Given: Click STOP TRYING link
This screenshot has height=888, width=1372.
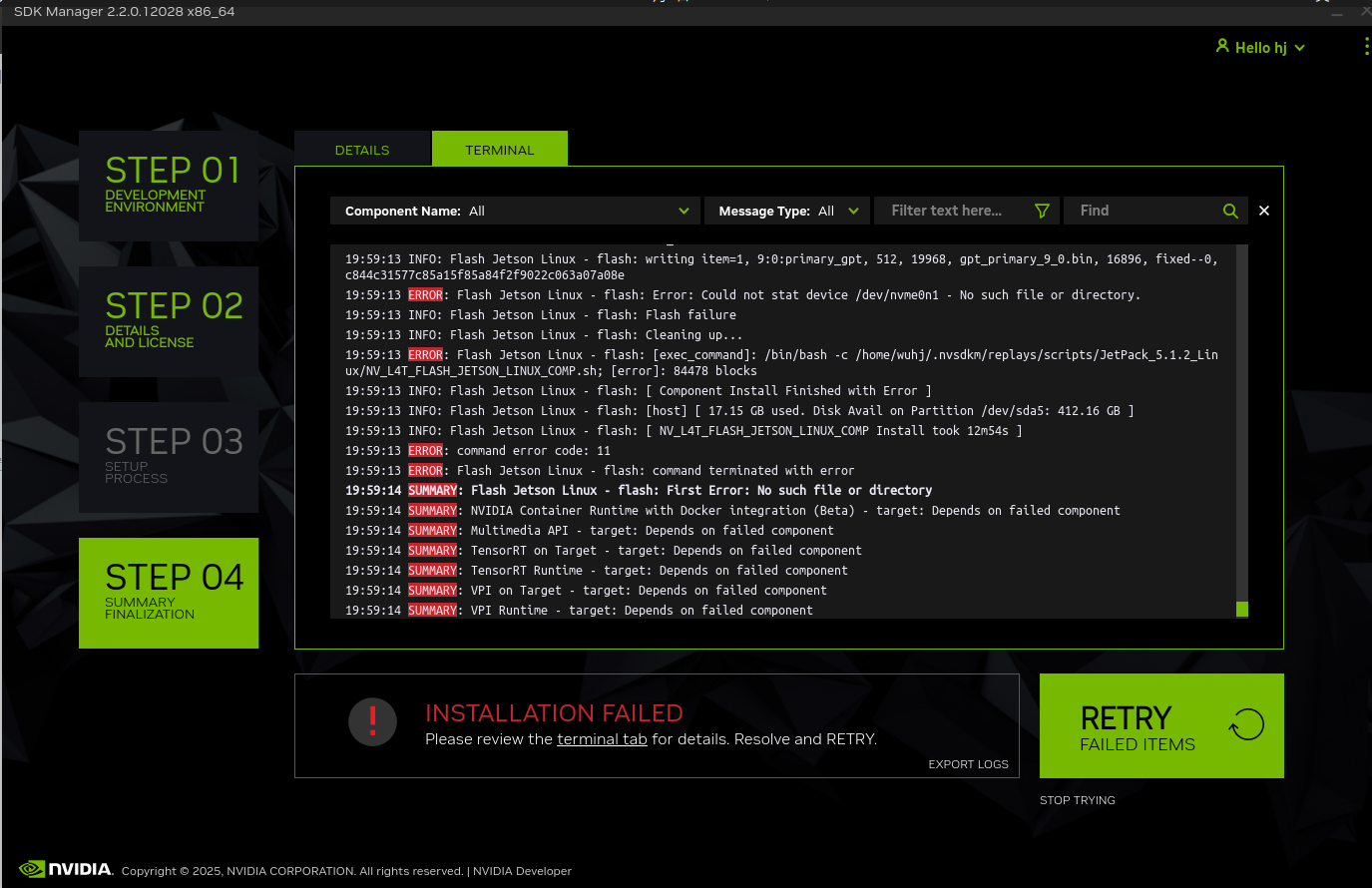Looking at the screenshot, I should click(1078, 800).
